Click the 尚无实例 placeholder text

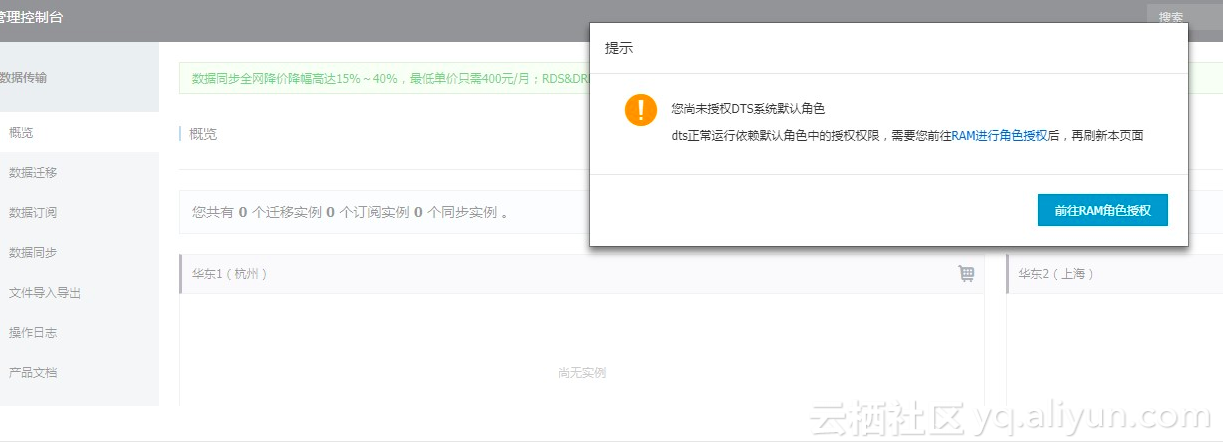pyautogui.click(x=582, y=373)
